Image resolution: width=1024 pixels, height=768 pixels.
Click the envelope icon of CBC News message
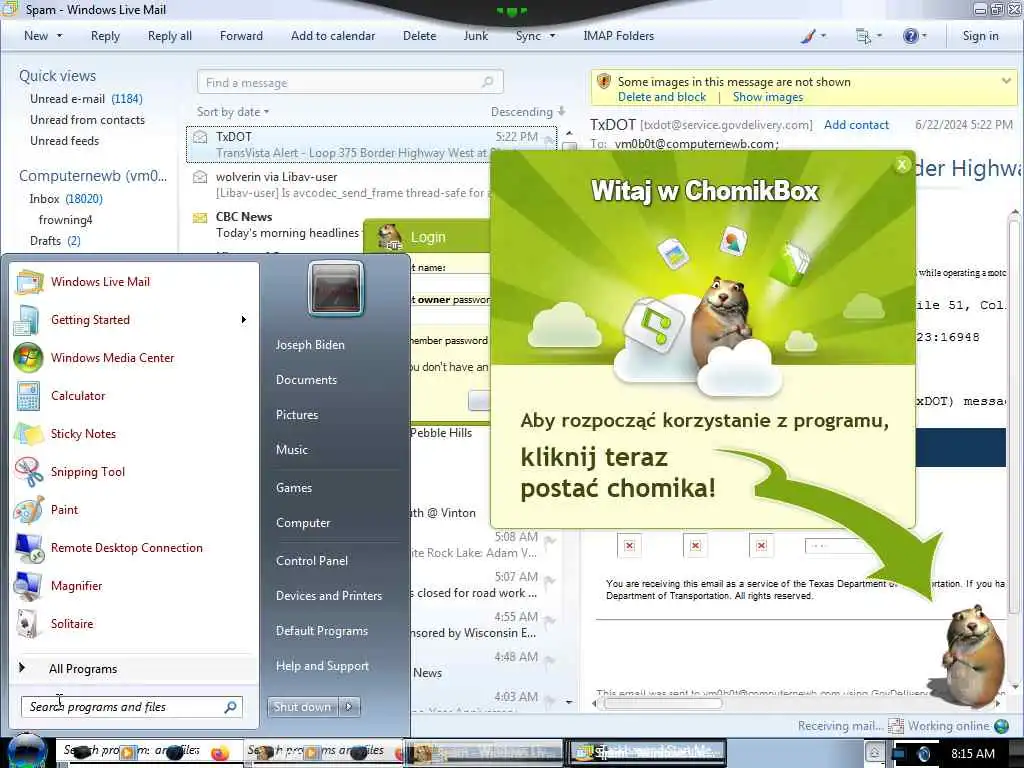(x=200, y=217)
